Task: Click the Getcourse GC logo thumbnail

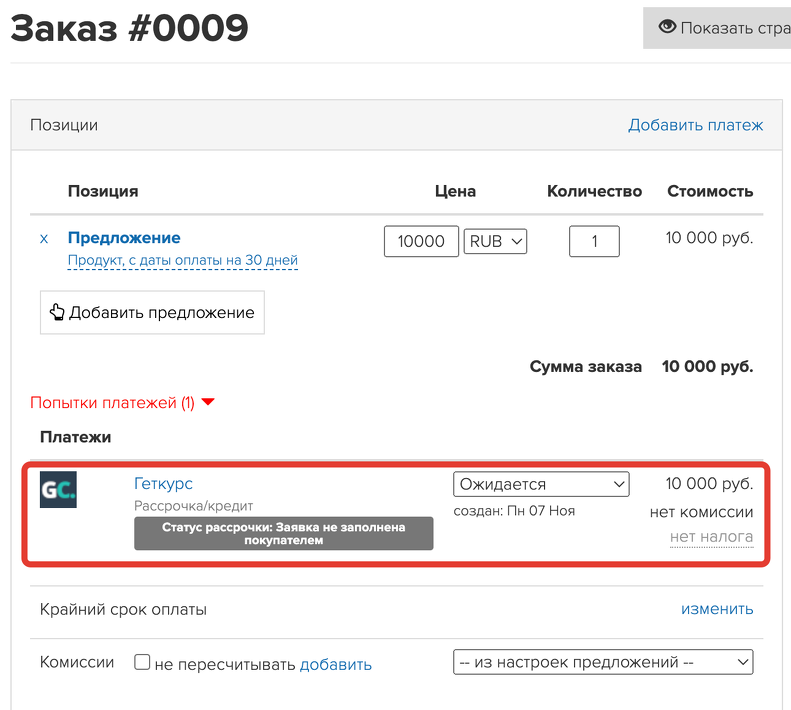Action: [x=58, y=489]
